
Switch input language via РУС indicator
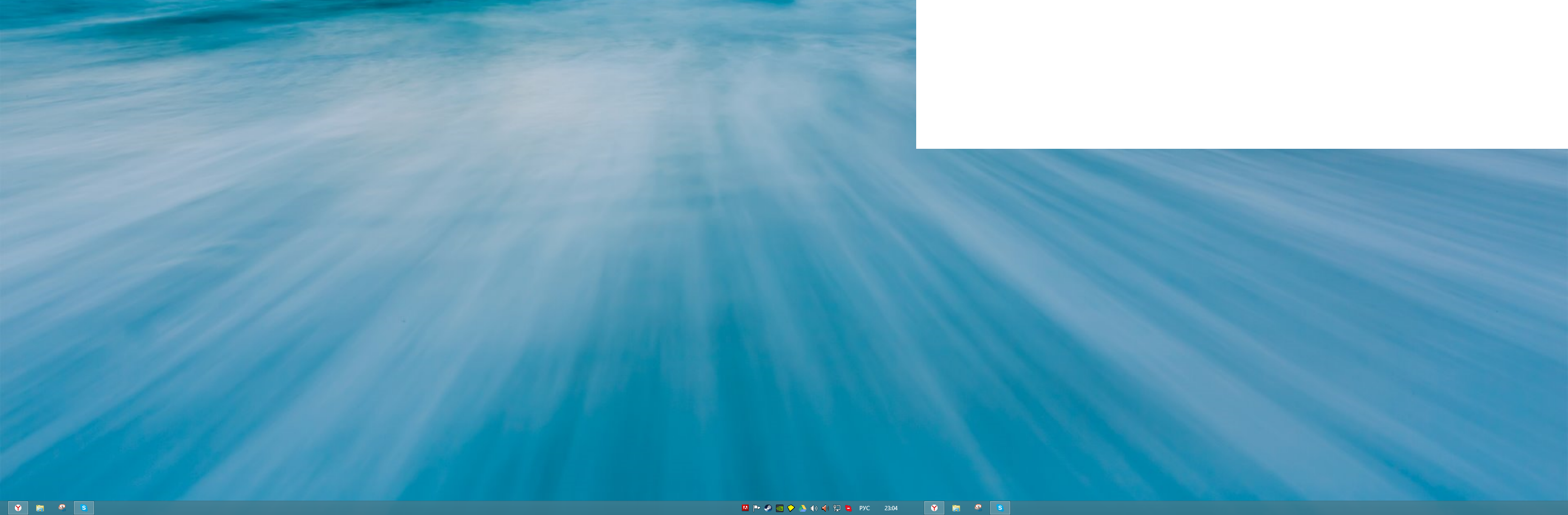864,508
